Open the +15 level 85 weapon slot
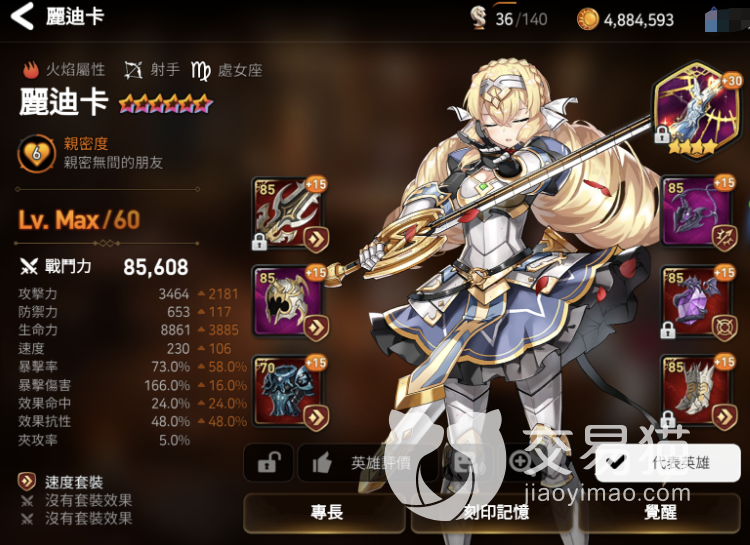The image size is (750, 545). click(x=289, y=214)
